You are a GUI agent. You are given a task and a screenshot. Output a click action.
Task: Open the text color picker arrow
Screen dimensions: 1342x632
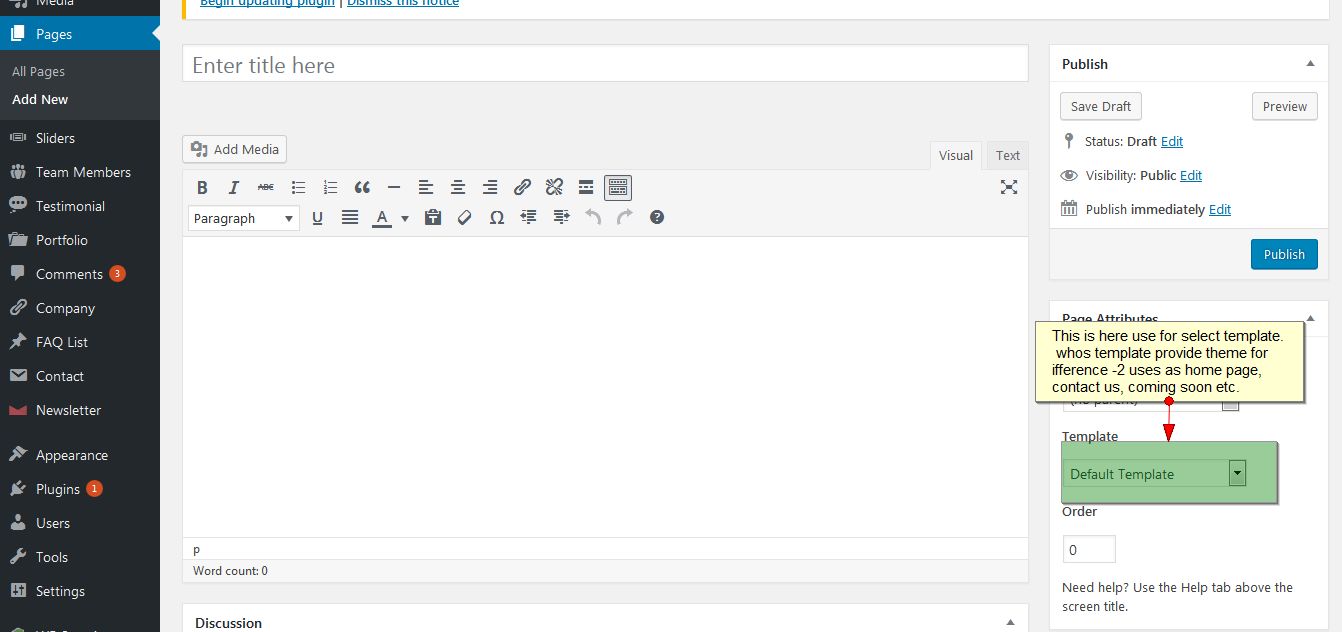[405, 218]
